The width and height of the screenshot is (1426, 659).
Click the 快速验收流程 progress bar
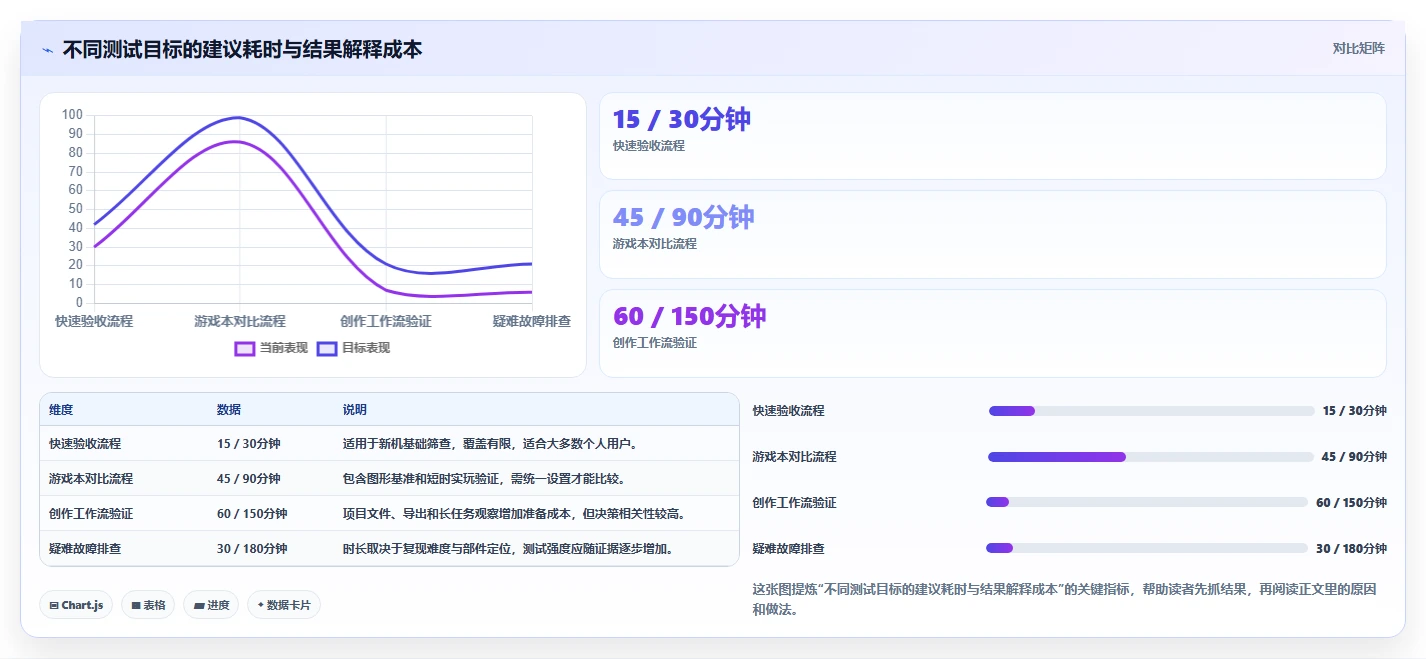click(x=1151, y=411)
